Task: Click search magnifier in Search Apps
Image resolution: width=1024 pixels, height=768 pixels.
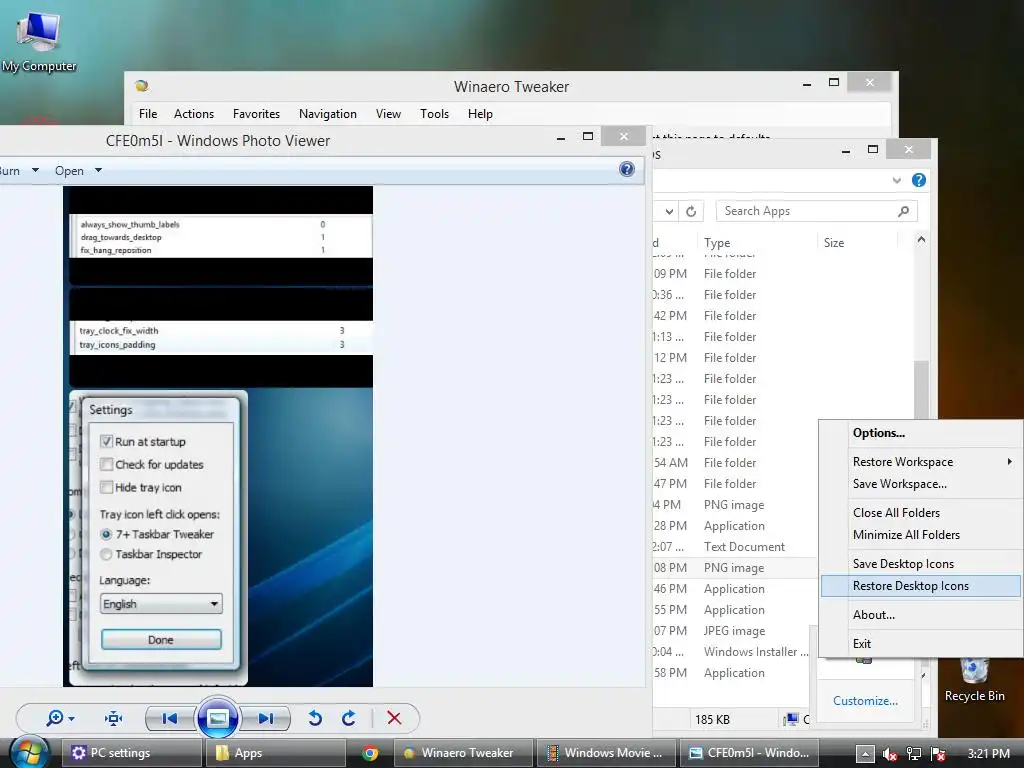Action: coord(903,211)
